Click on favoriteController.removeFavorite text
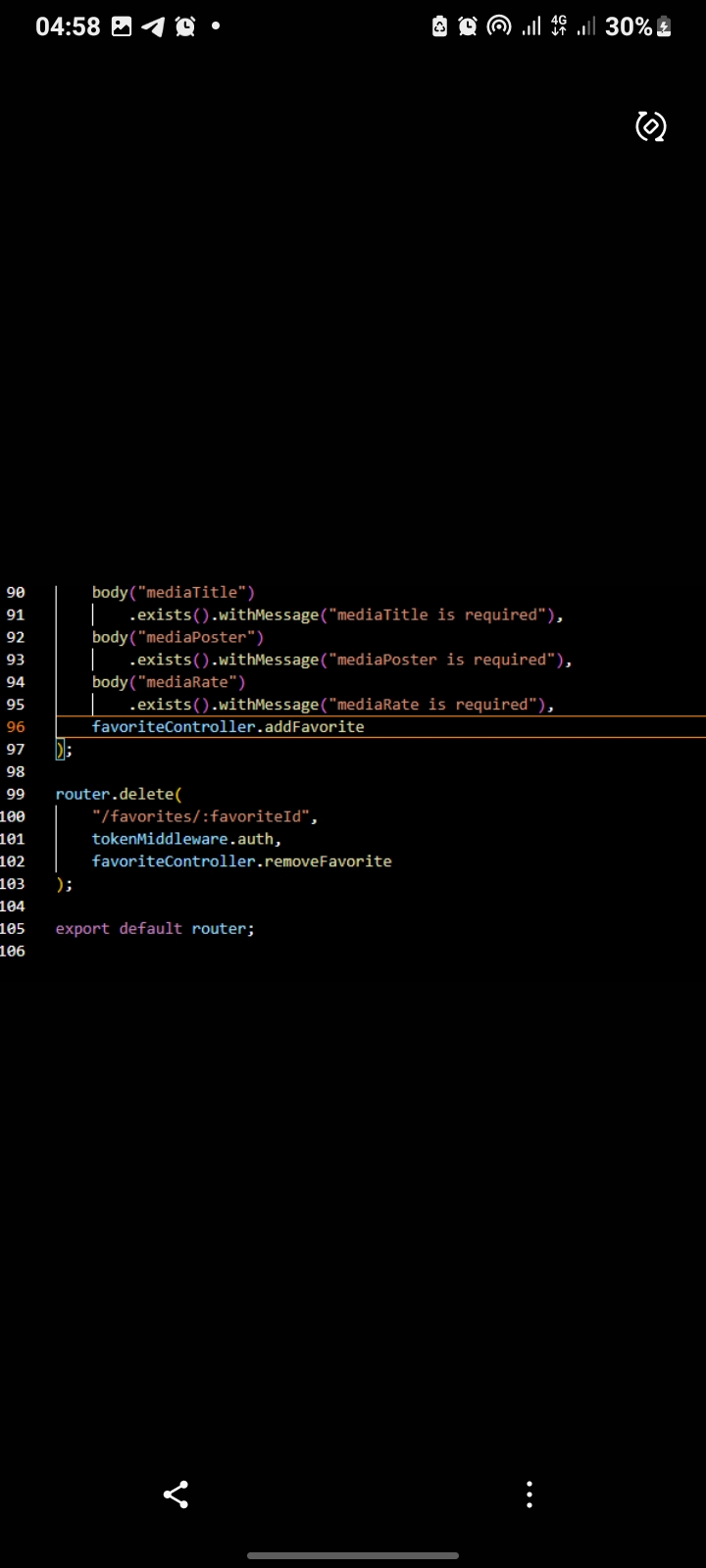This screenshot has height=1568, width=706. coord(241,861)
